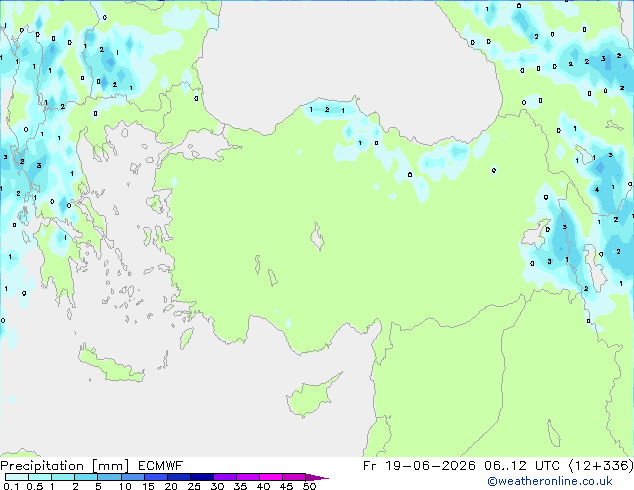
Task: Click the 10–15 mm legend color swatch
Action: click(x=132, y=477)
